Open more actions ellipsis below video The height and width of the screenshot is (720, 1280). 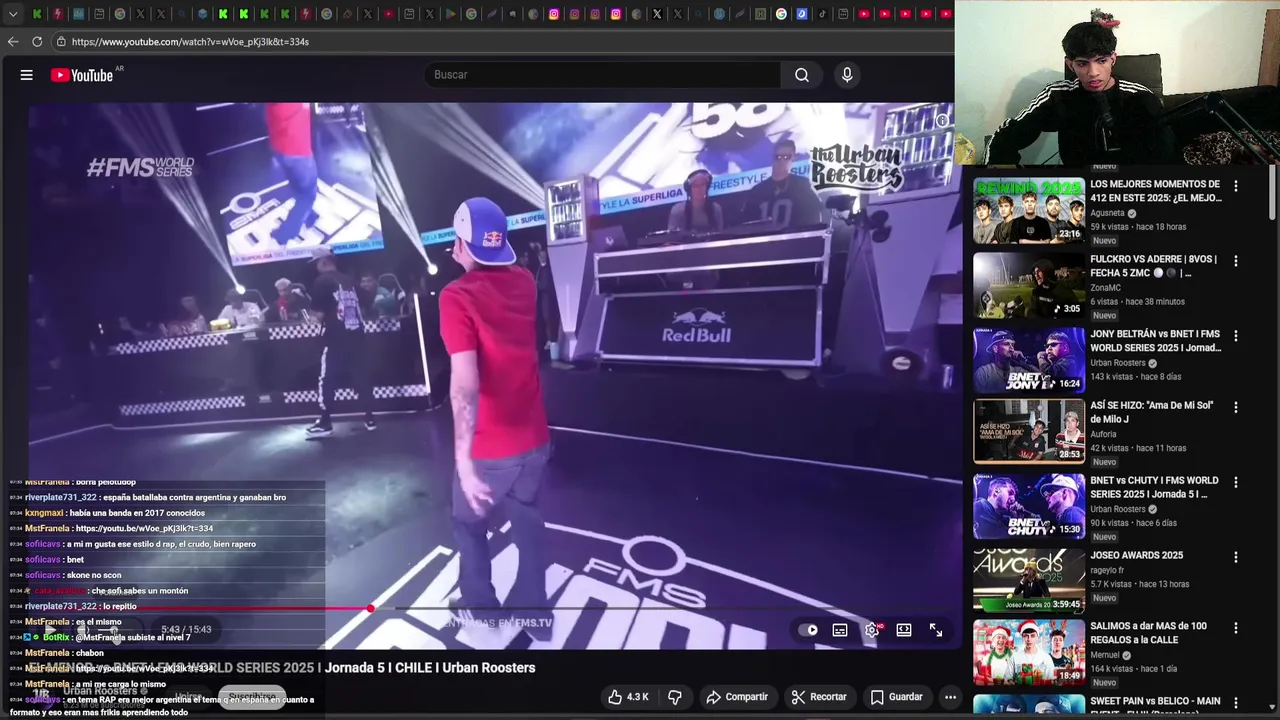[950, 697]
